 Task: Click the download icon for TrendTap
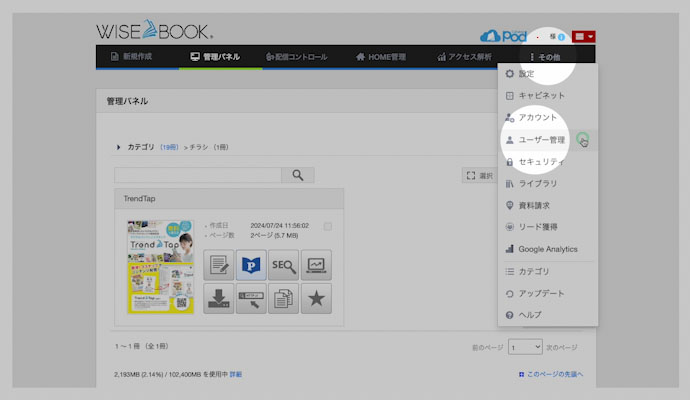(x=218, y=298)
